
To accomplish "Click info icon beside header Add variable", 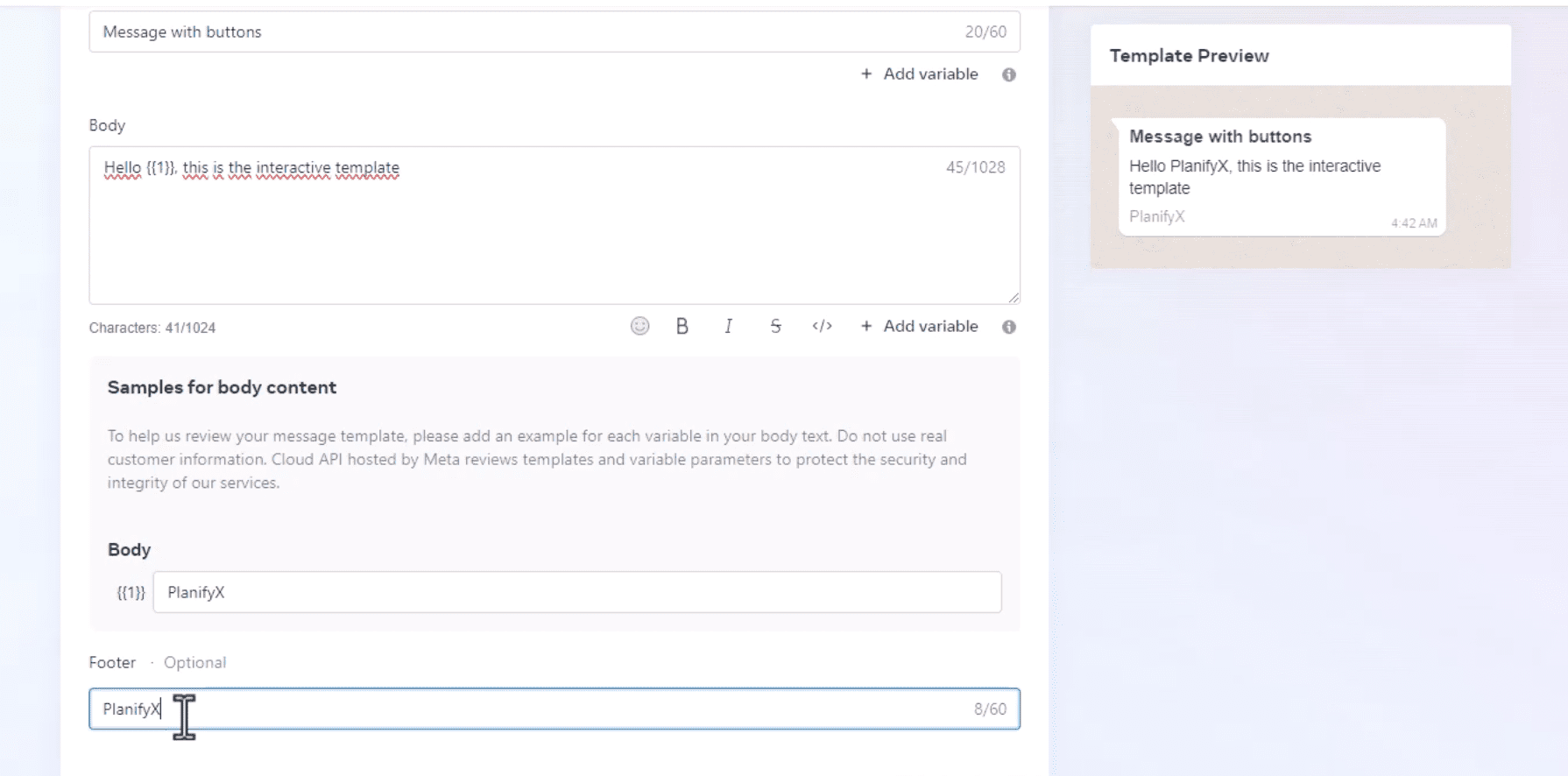I will tap(1009, 75).
